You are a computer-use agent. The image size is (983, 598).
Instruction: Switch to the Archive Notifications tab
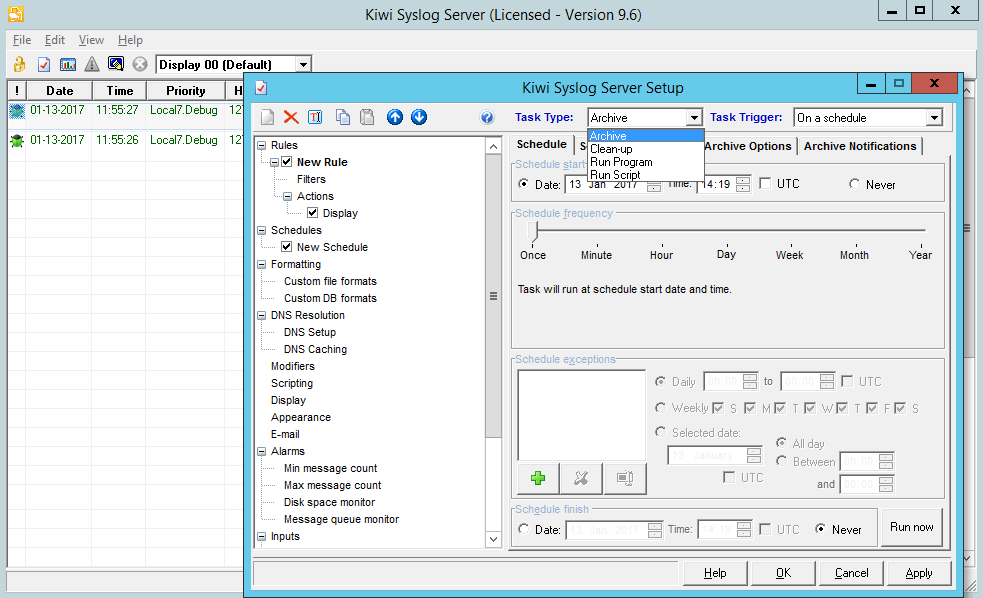pyautogui.click(x=859, y=146)
